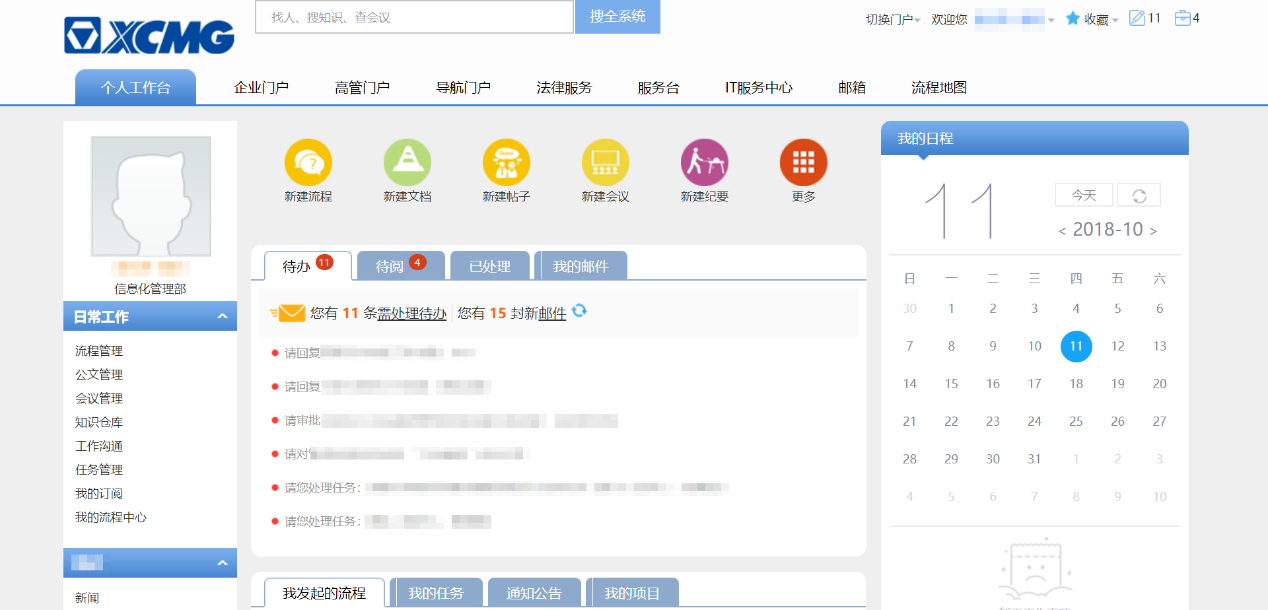
Task: Click the user avatar picture
Action: click(151, 197)
